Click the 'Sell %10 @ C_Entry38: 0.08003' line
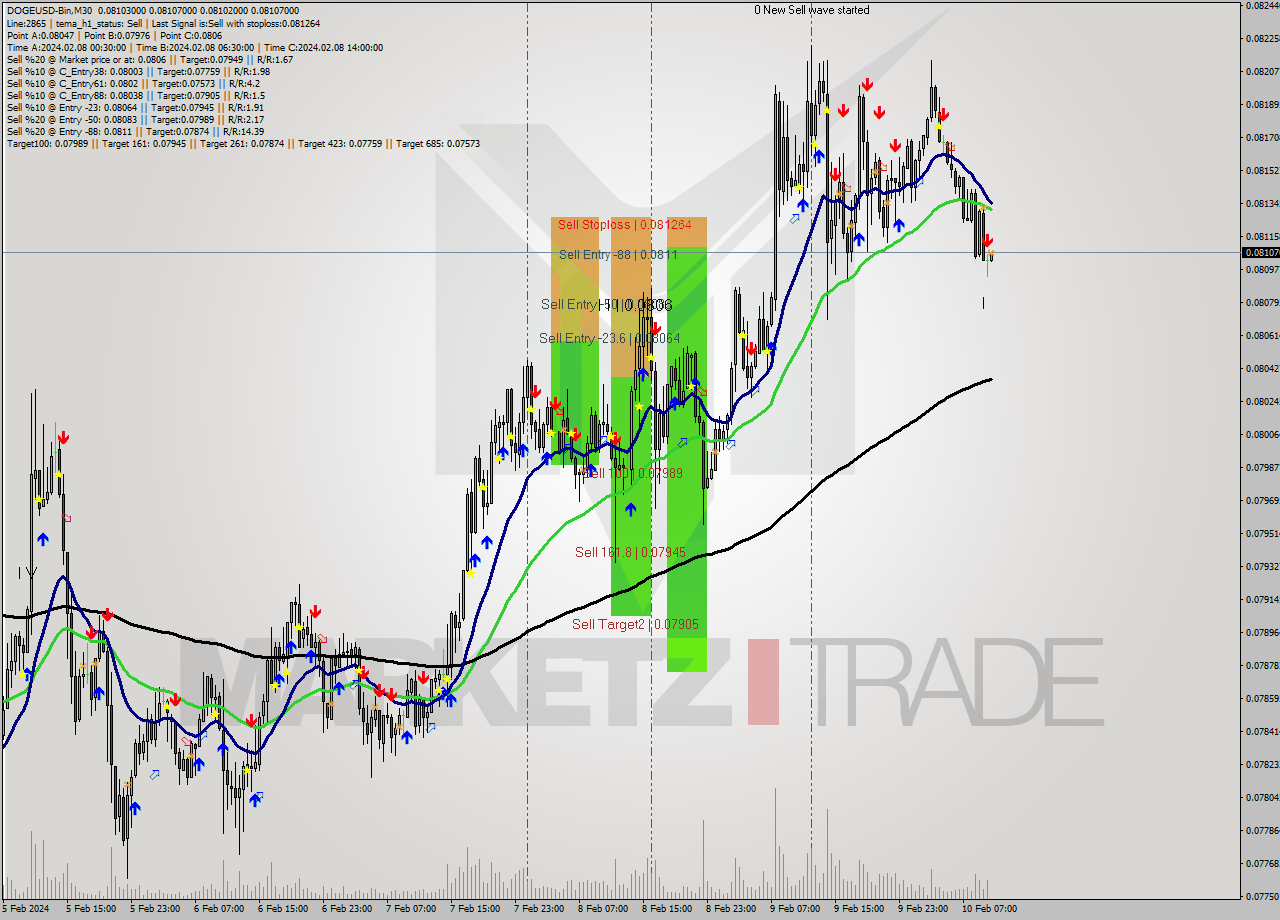 point(138,71)
